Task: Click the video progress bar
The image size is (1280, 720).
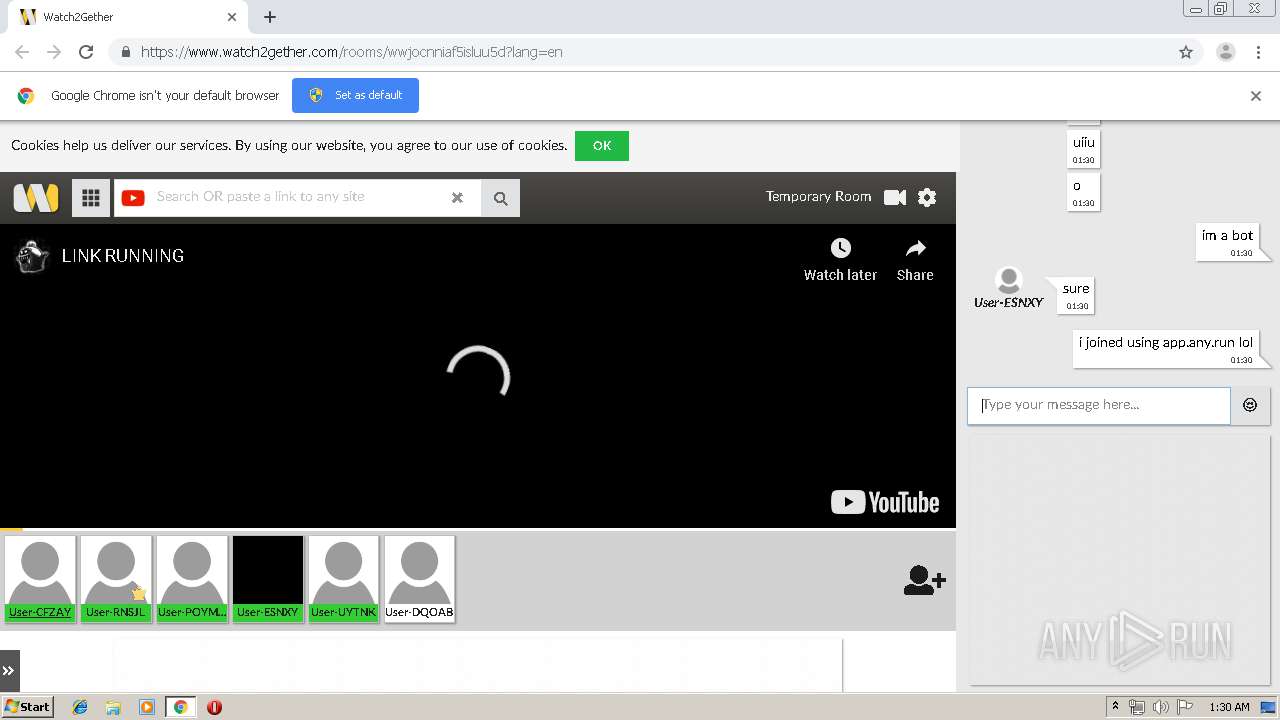Action: click(478, 528)
